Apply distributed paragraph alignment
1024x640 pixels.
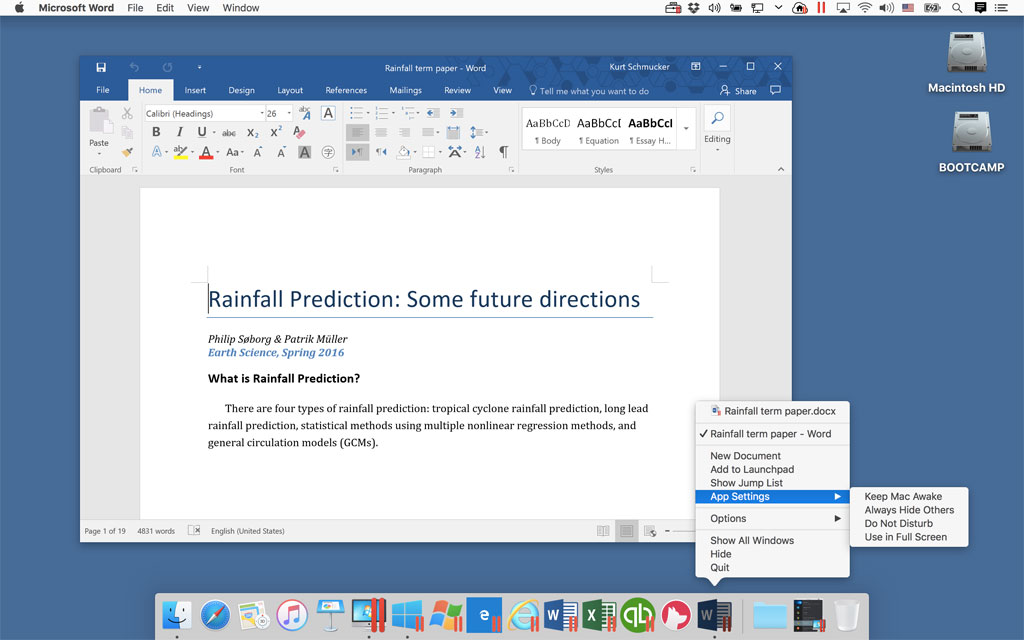pyautogui.click(x=453, y=133)
